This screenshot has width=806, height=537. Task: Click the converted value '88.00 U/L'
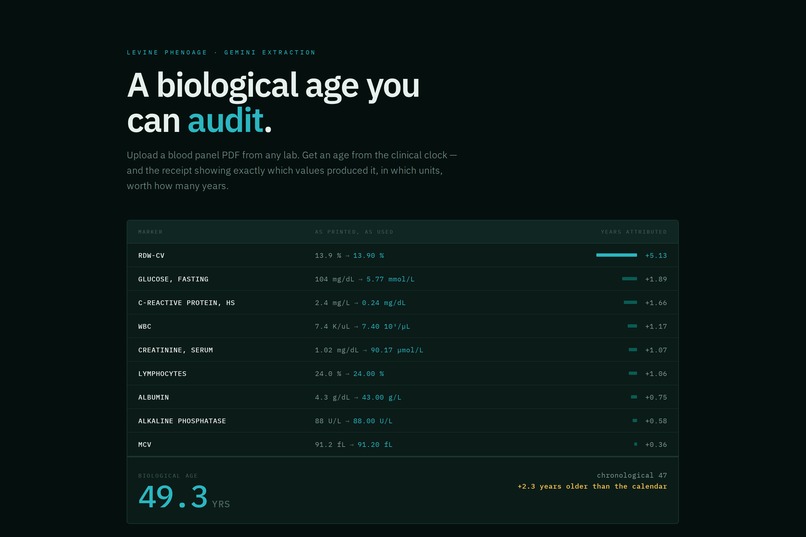coord(373,421)
